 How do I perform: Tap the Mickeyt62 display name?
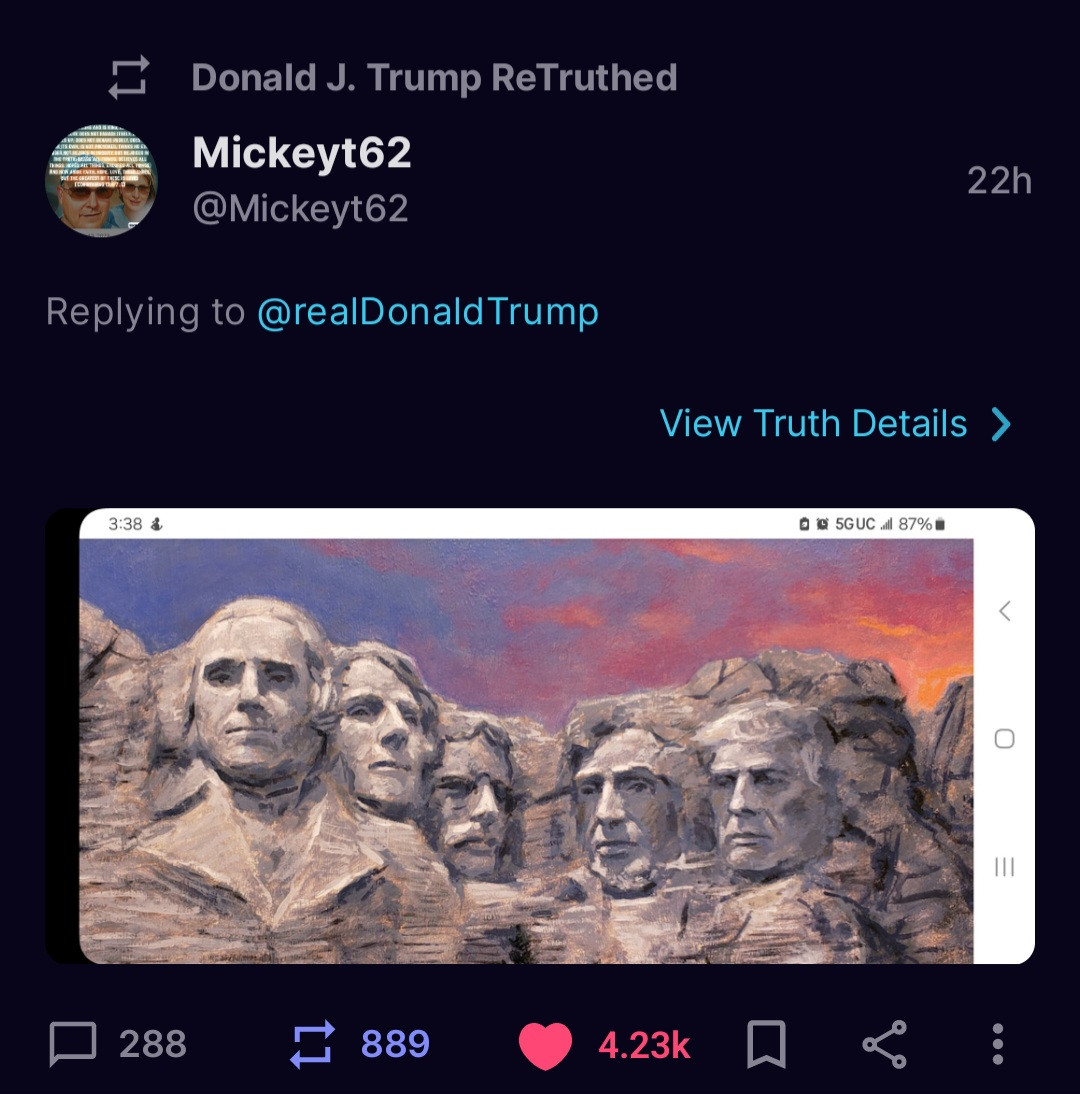301,153
